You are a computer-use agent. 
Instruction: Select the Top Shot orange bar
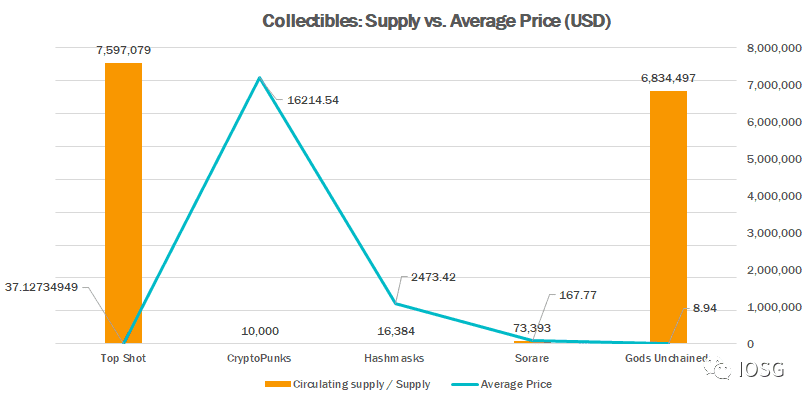coord(124,203)
